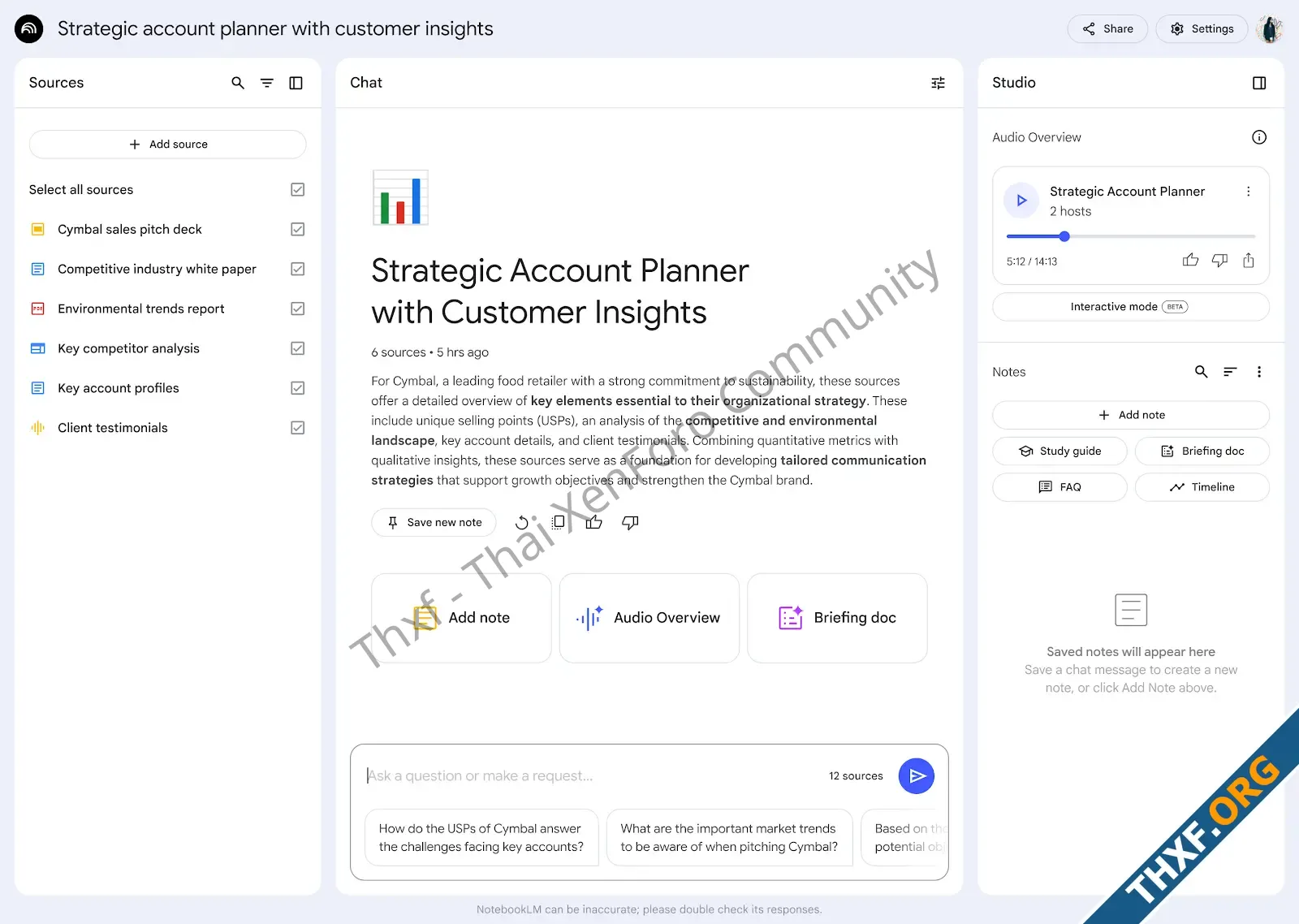Screen dimensions: 1299x924
Task: Uncheck Environmental trends report checkbox
Action: pyautogui.click(x=298, y=309)
